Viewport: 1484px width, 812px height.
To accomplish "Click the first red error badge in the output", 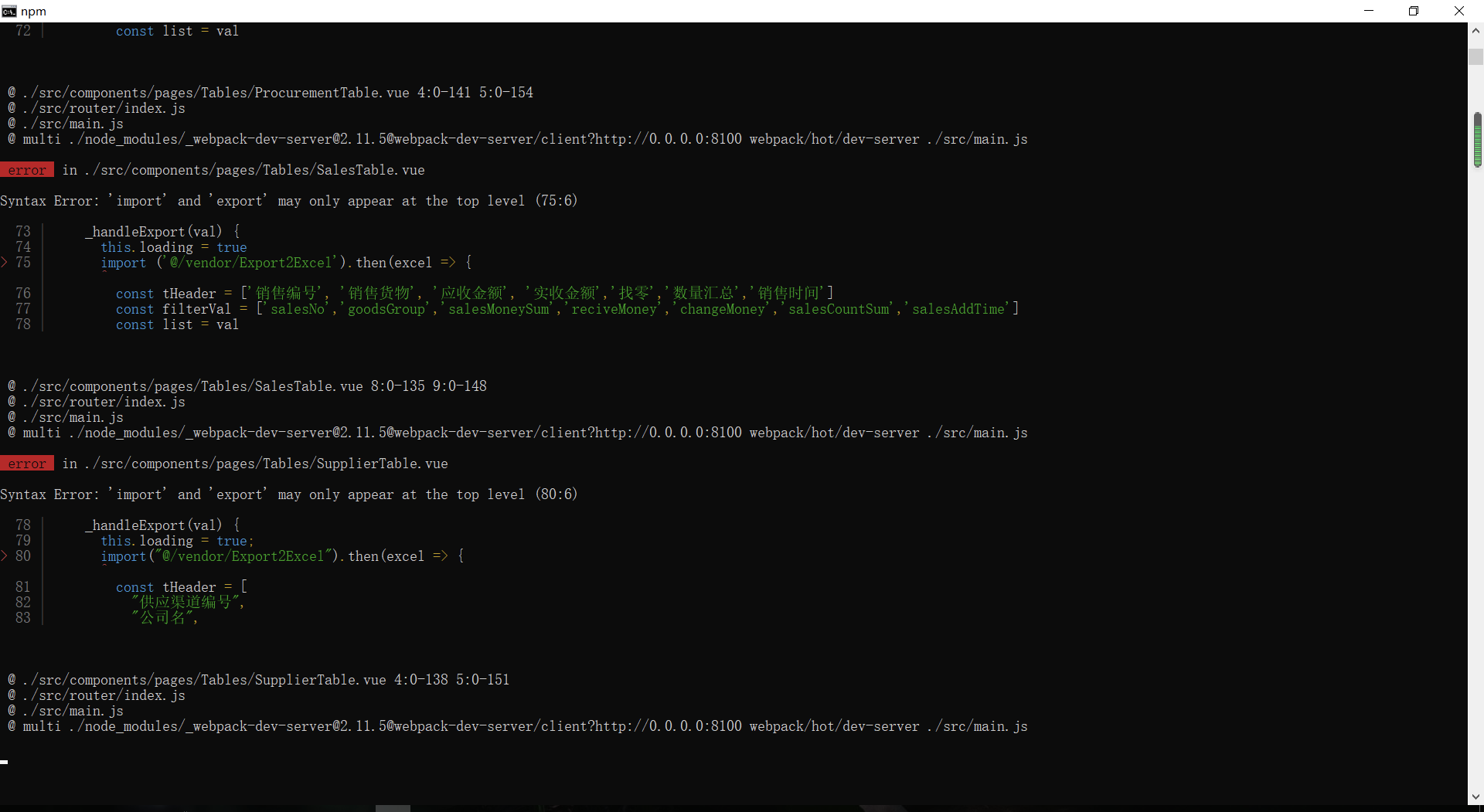I will (27, 169).
